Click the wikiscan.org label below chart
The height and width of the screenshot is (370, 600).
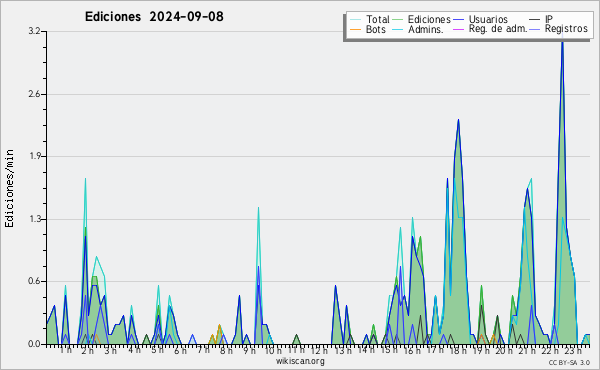[300, 361]
